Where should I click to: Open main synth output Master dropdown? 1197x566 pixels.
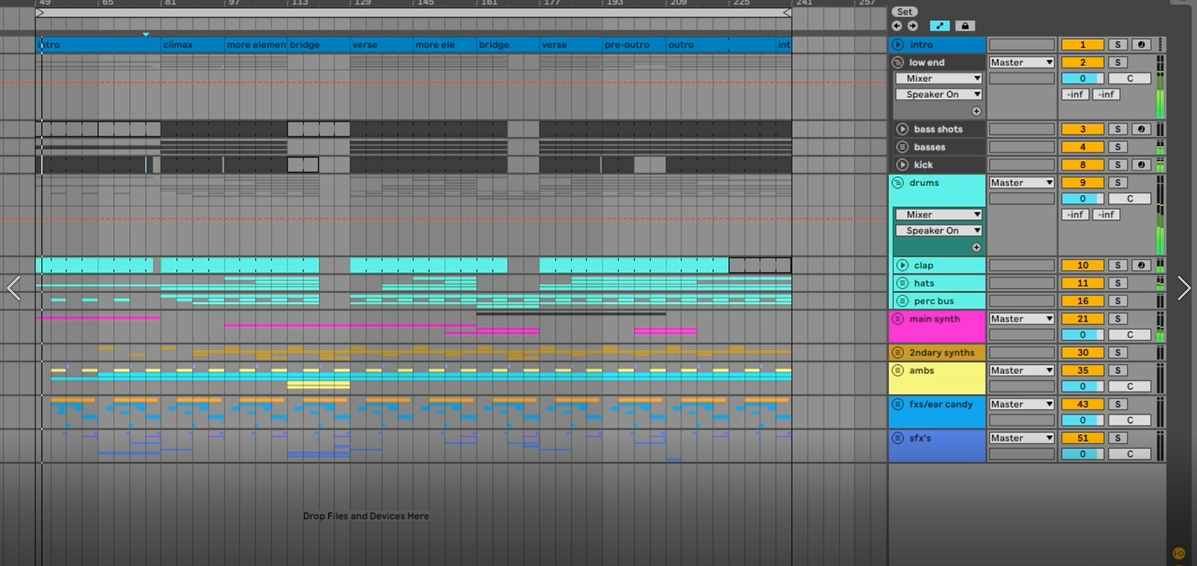point(1021,319)
